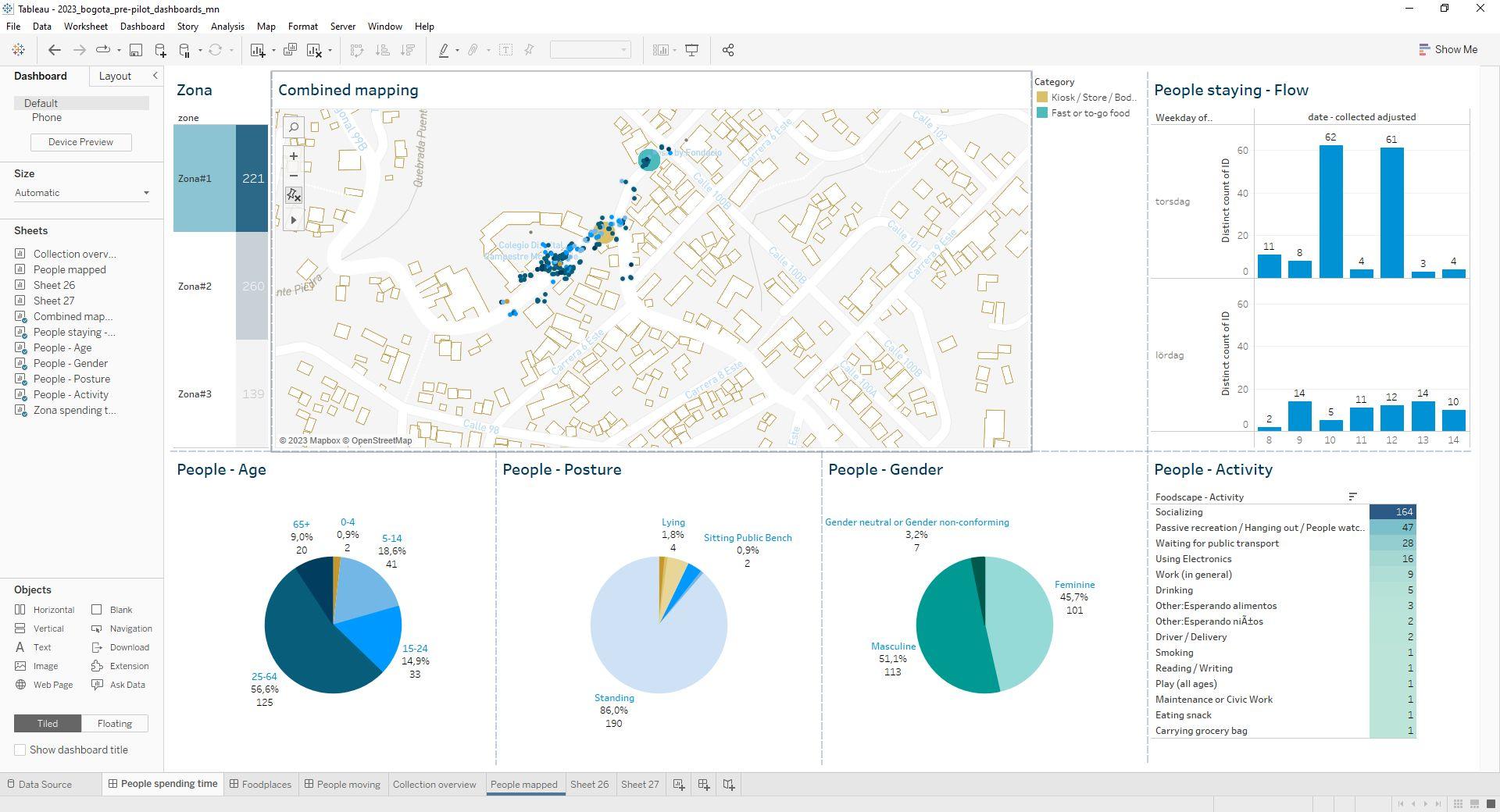Open the Size Automatic dropdown

click(x=81, y=193)
